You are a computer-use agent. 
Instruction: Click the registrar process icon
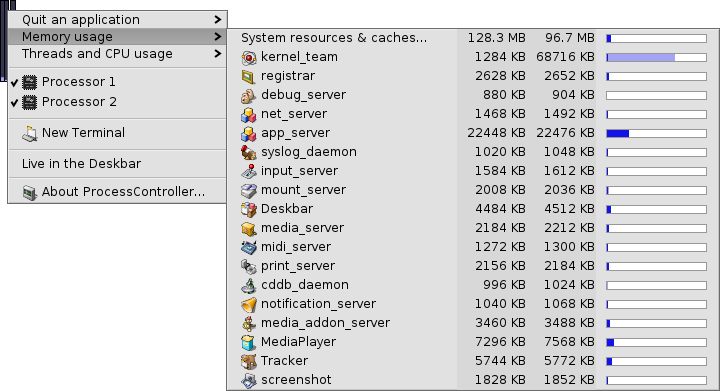click(x=248, y=76)
